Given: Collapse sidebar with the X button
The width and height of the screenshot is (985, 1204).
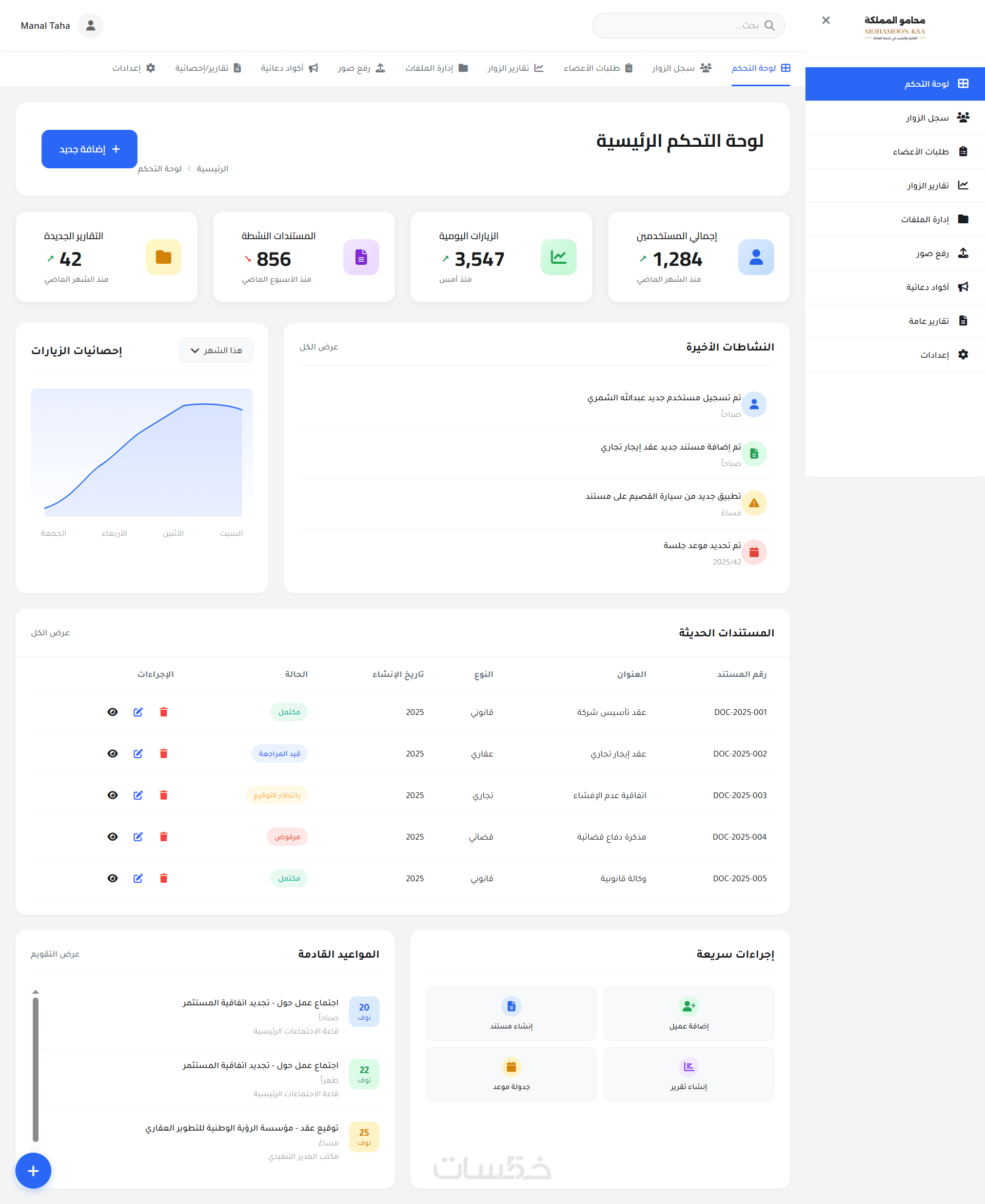Looking at the screenshot, I should coord(825,21).
